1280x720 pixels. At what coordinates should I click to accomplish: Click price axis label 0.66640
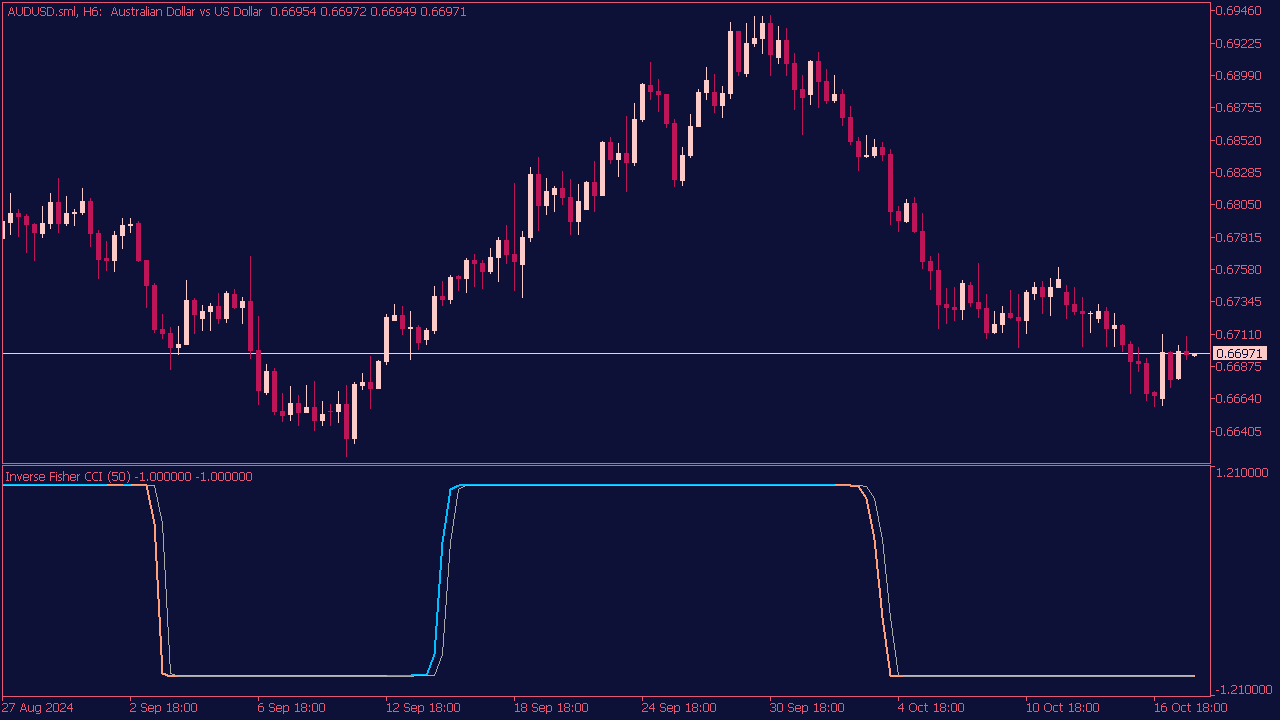tap(1239, 398)
